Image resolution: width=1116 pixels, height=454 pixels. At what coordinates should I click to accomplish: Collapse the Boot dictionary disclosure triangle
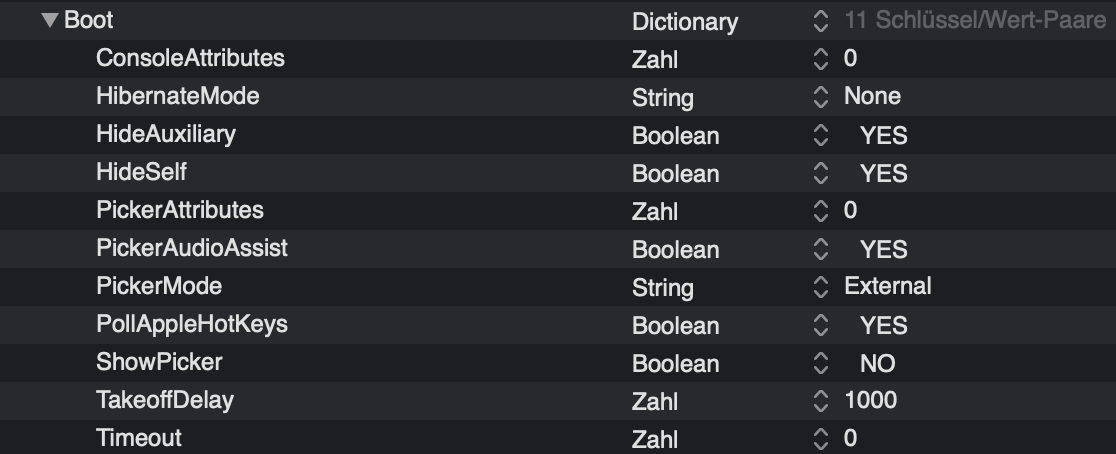click(x=51, y=20)
